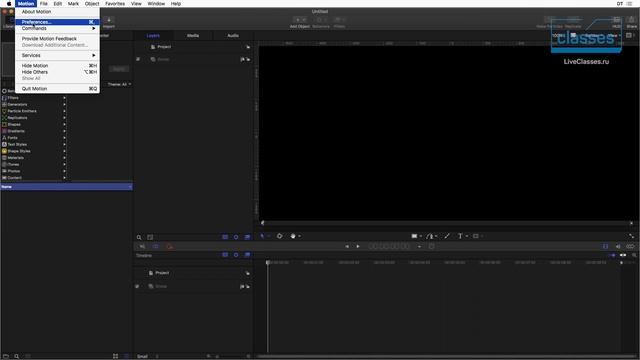Toggle the record animation button
The width and height of the screenshot is (640, 360).
(170, 247)
